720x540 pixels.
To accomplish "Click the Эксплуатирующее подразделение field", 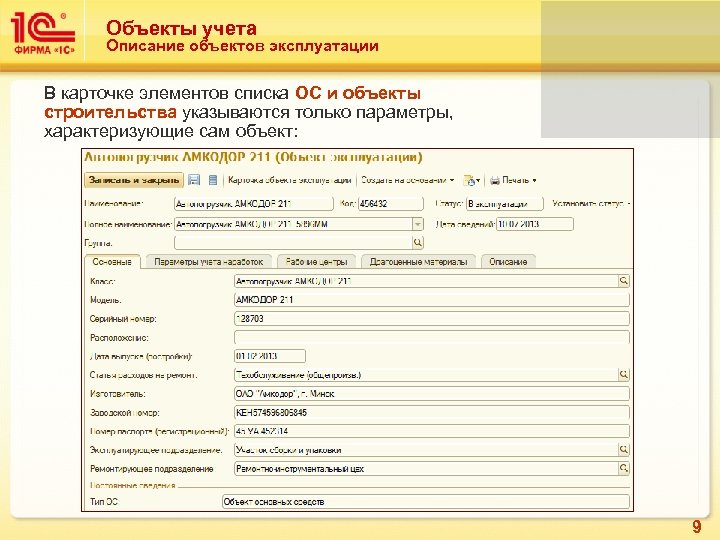I will 426,450.
